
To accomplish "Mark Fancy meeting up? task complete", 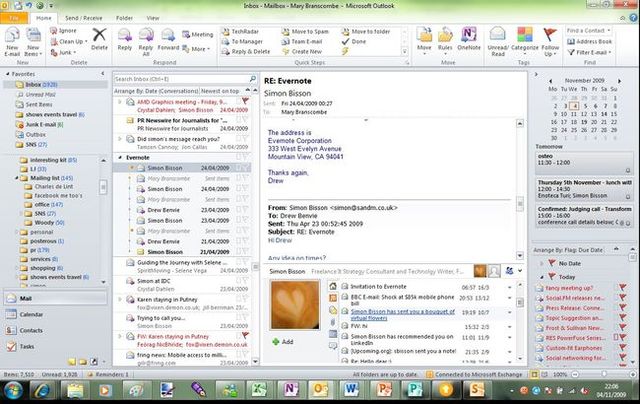I will [622, 287].
